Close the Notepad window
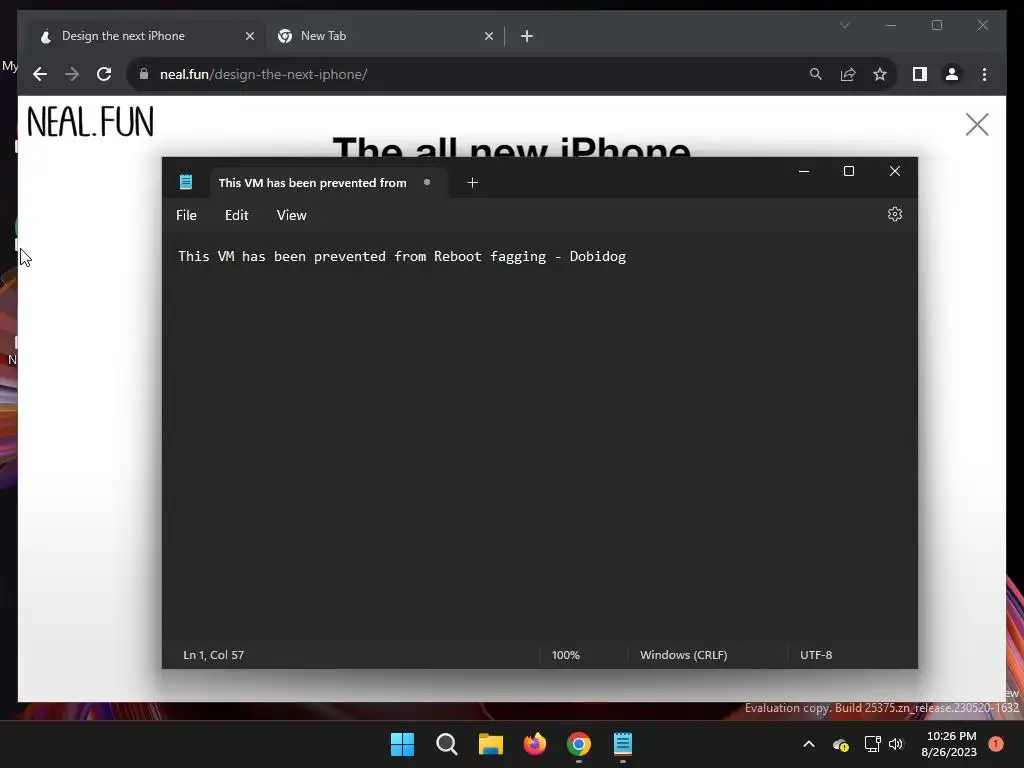Screen dimensions: 1024x768 click(895, 171)
